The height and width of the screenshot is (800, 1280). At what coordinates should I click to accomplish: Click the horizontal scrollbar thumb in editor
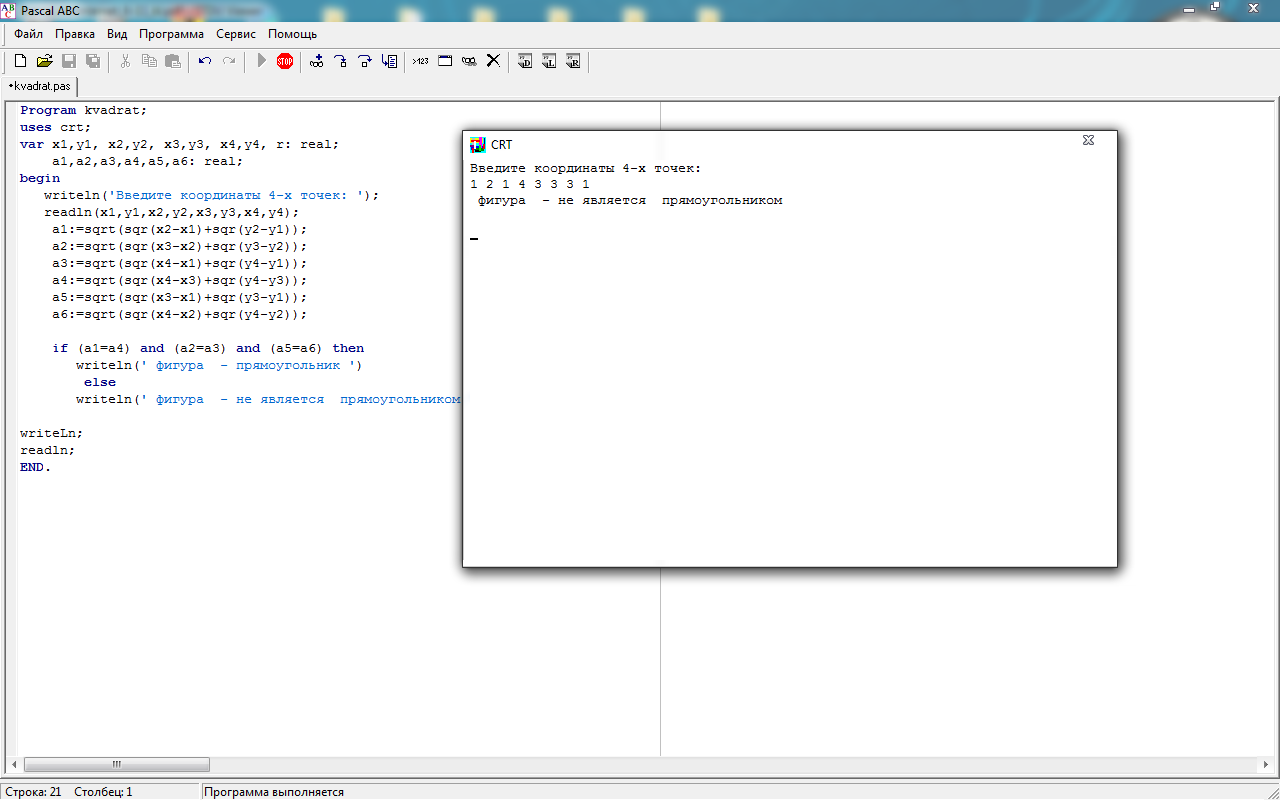116,764
